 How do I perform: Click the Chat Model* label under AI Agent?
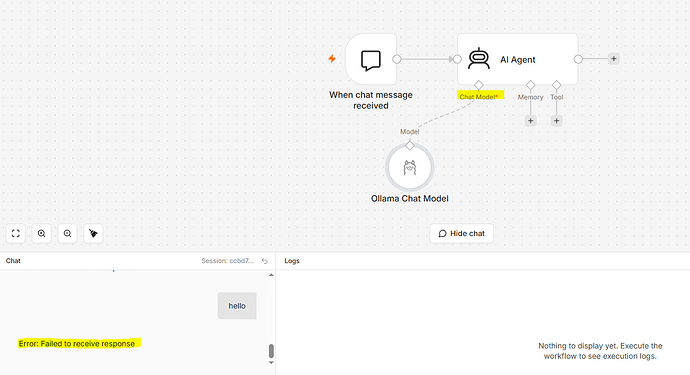(479, 97)
